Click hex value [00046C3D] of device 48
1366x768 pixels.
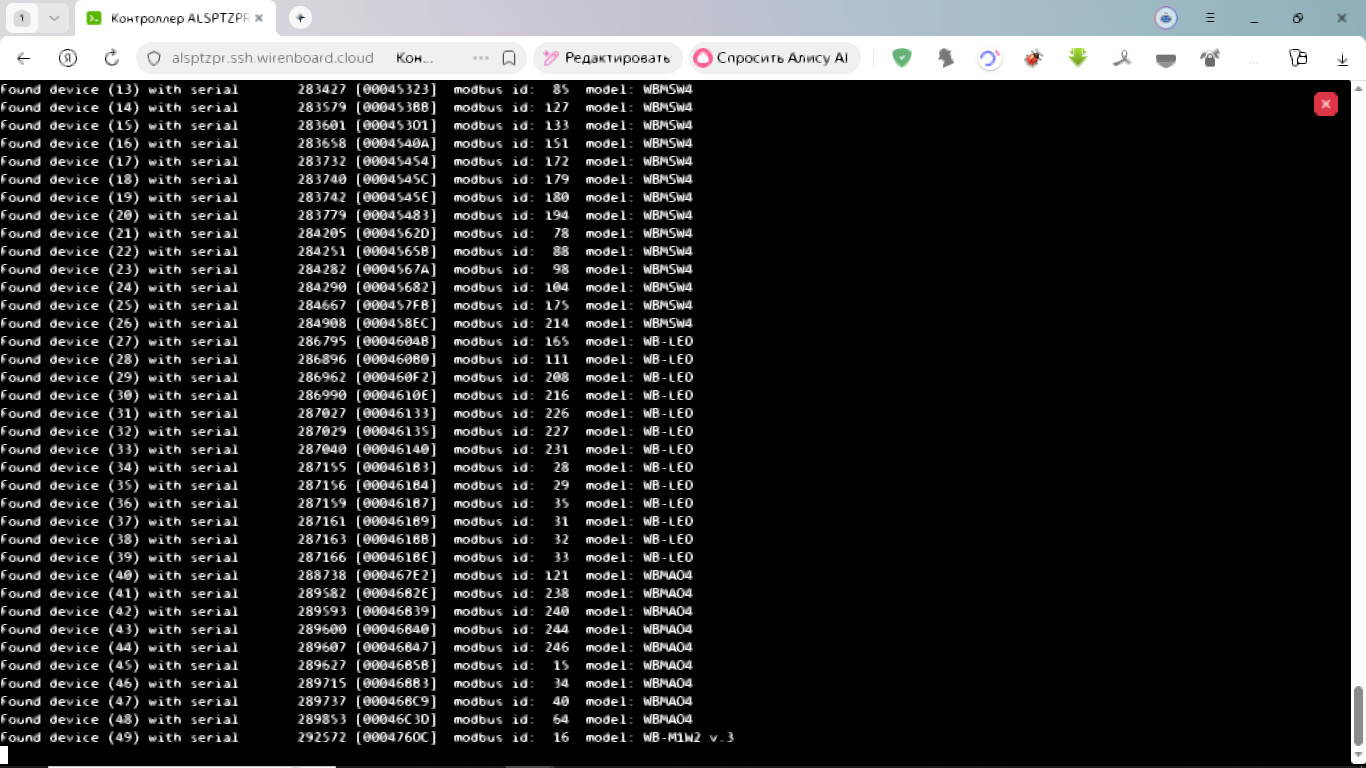(396, 719)
